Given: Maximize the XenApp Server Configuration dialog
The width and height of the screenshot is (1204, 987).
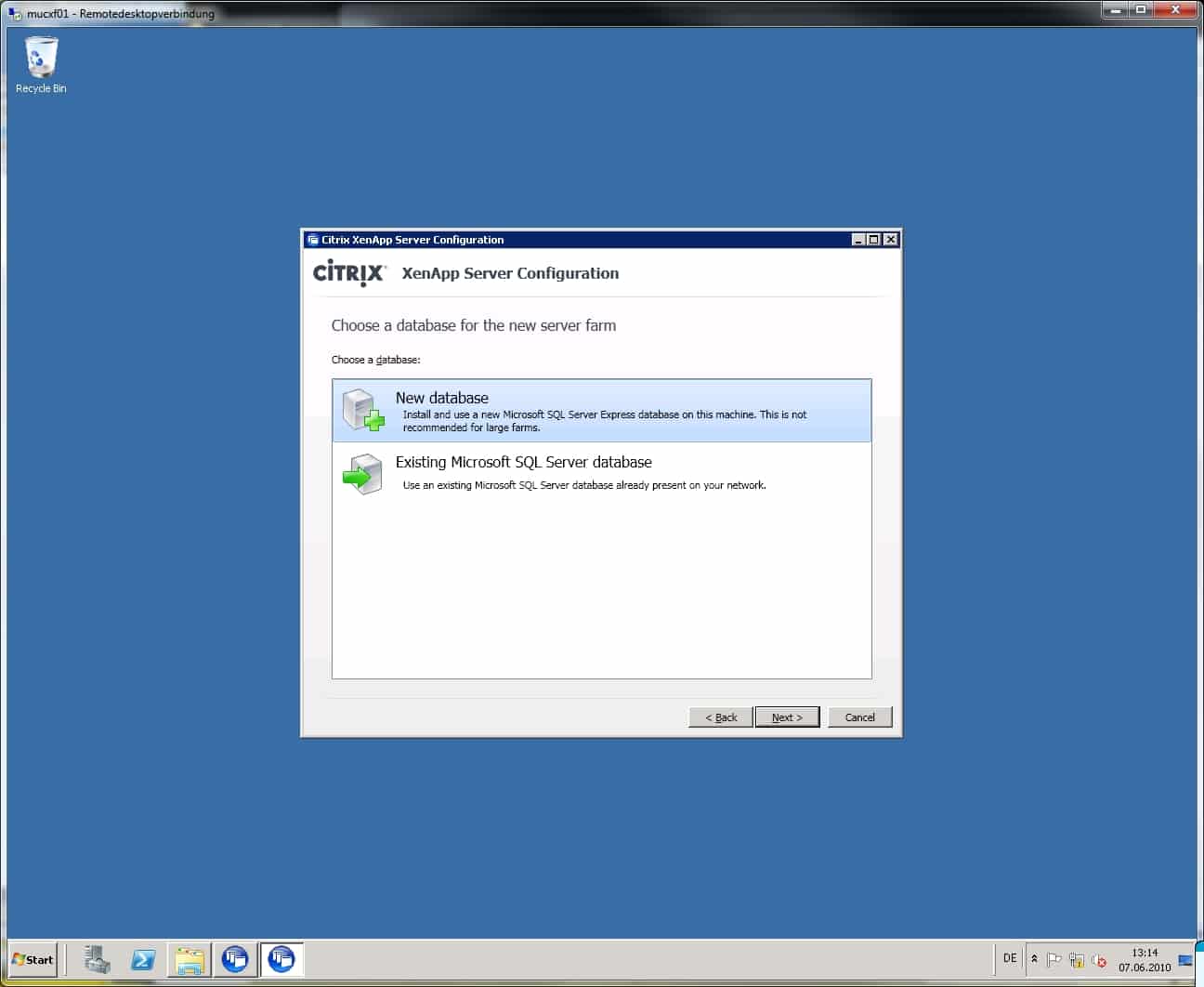Looking at the screenshot, I should [874, 240].
